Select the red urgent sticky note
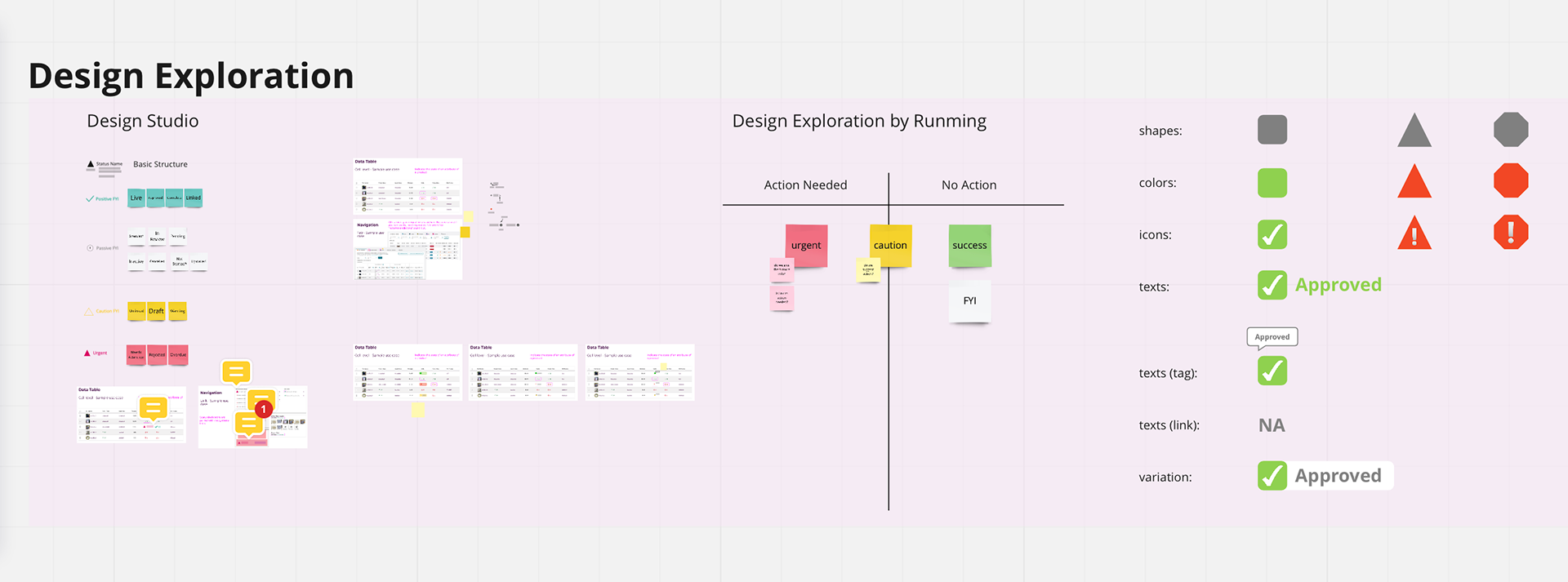This screenshot has width=1568, height=582. tap(806, 246)
